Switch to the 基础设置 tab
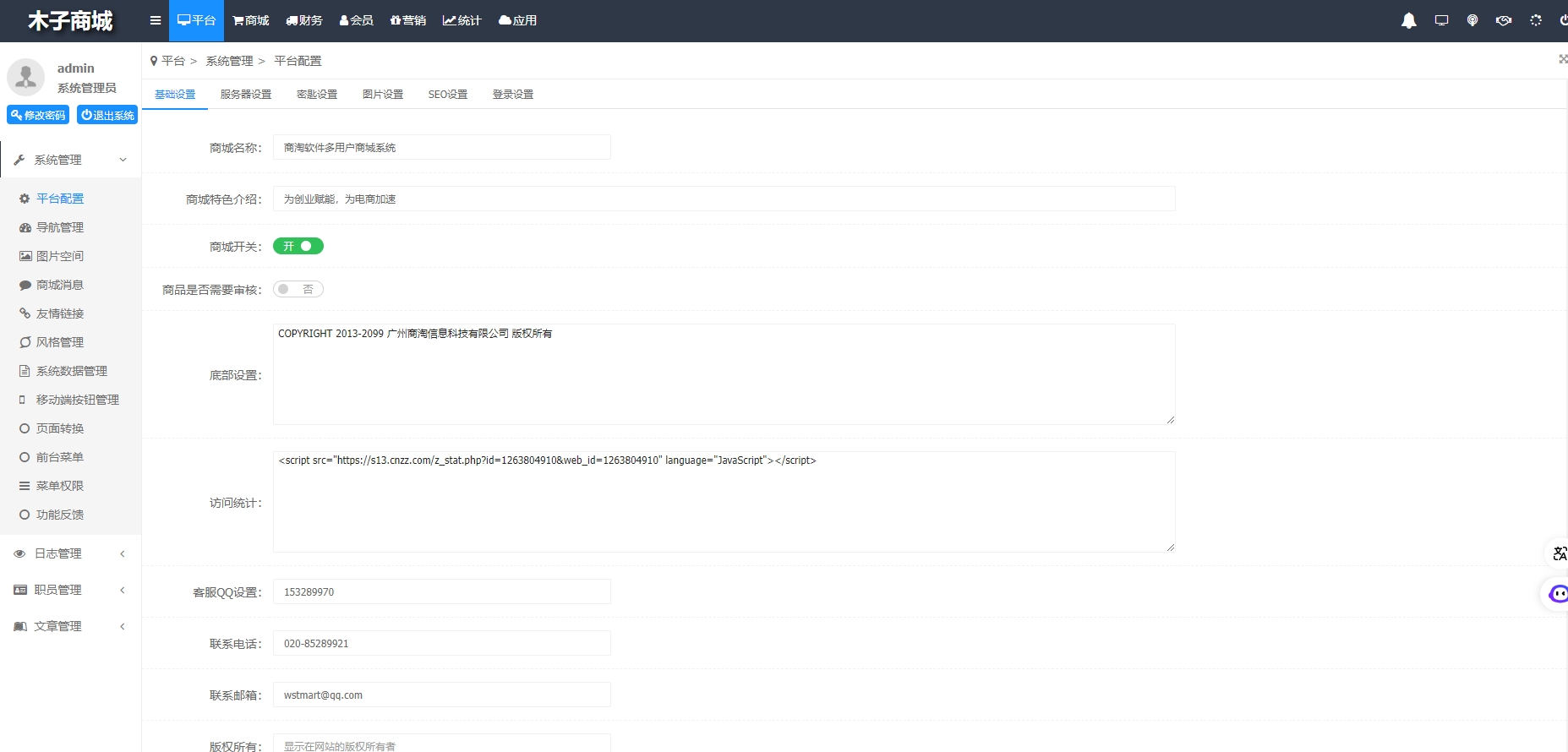The width and height of the screenshot is (1568, 752). (x=175, y=95)
